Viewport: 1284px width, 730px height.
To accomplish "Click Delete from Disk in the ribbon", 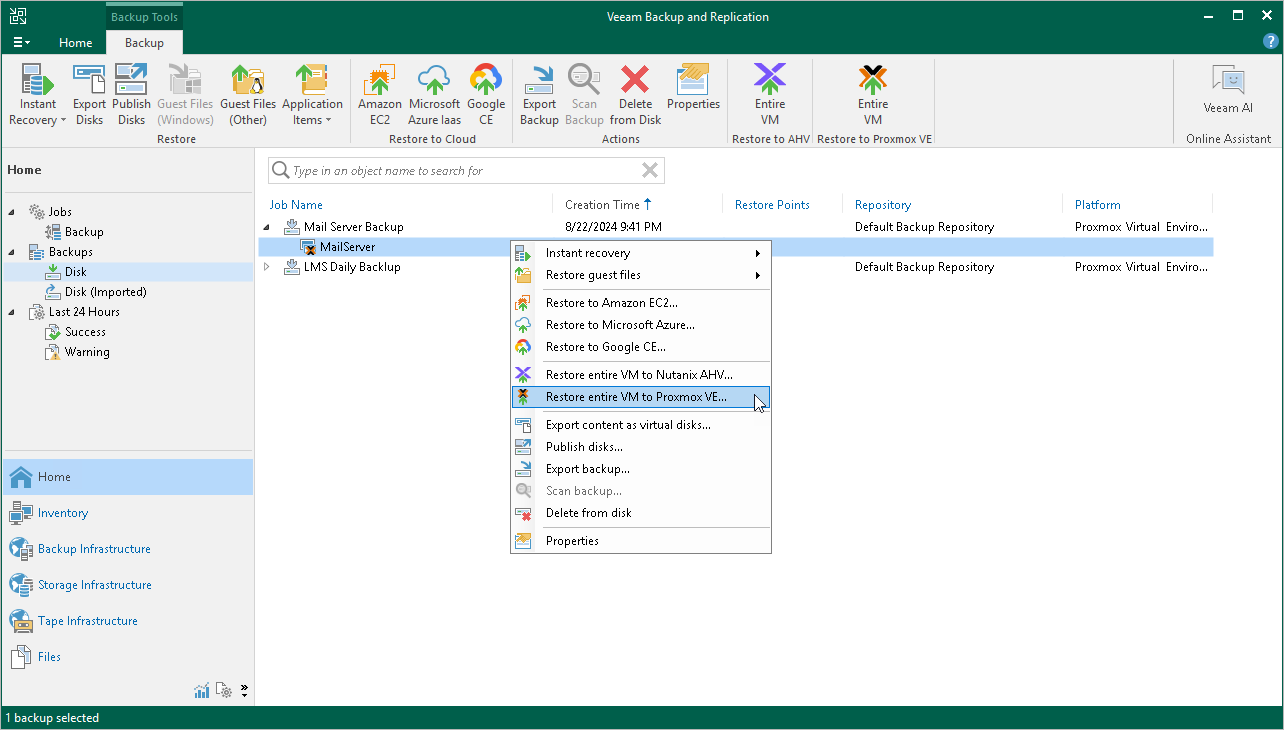I will pyautogui.click(x=635, y=95).
